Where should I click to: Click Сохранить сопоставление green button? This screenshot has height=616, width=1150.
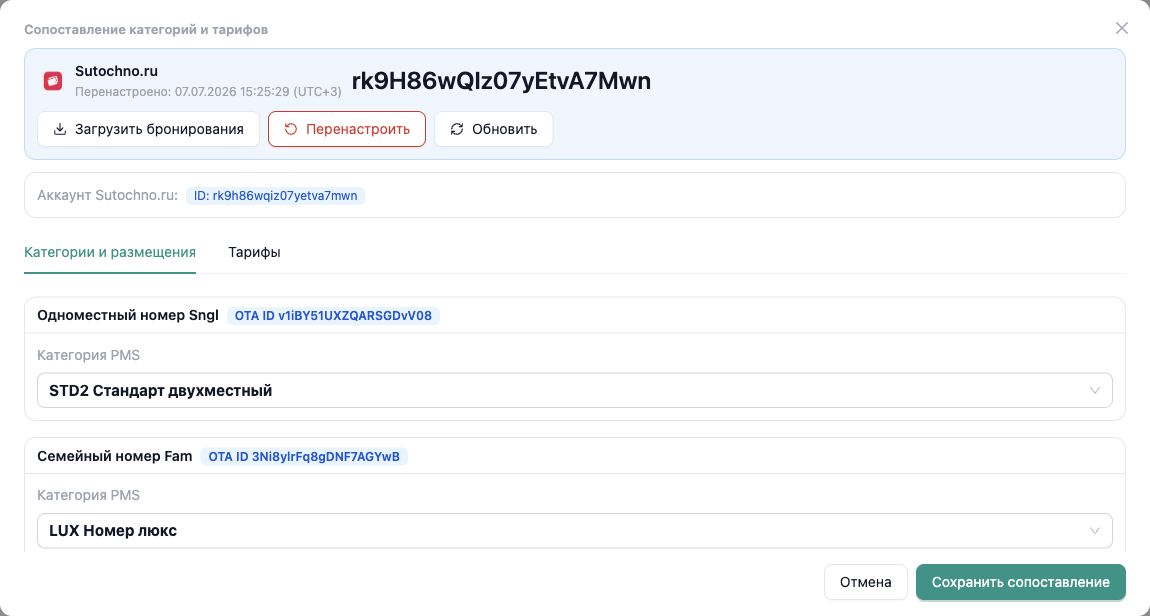1020,582
